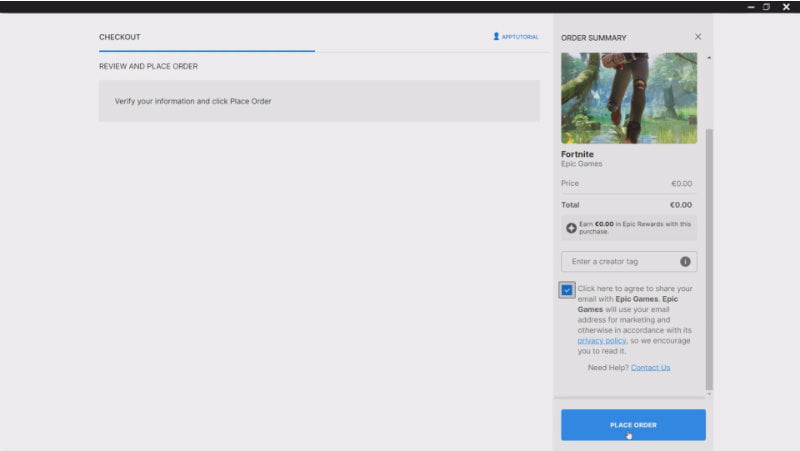Click the Order Summary heading text
This screenshot has height=451, width=800.
(594, 38)
